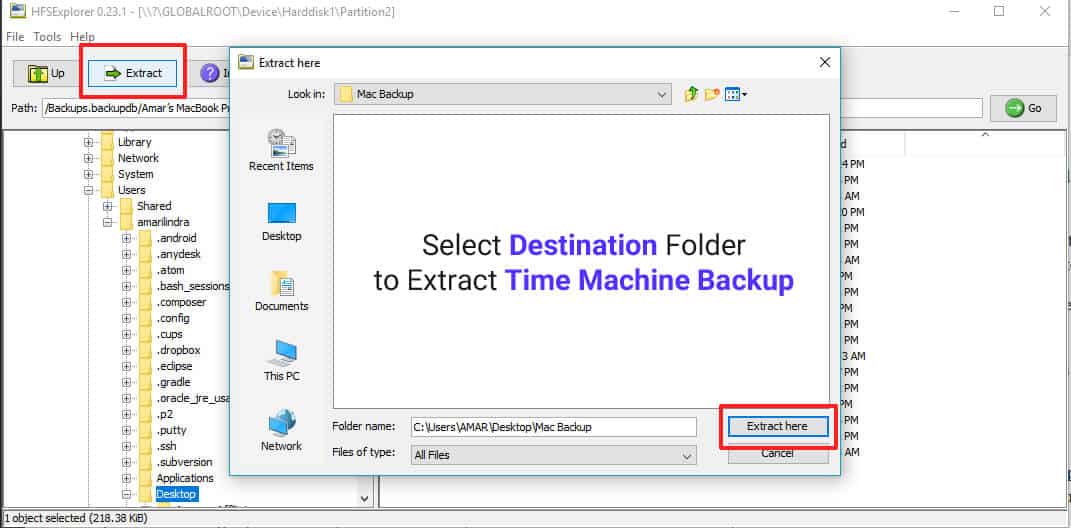Expand the Shared tree node
This screenshot has height=528, width=1071.
pos(107,206)
